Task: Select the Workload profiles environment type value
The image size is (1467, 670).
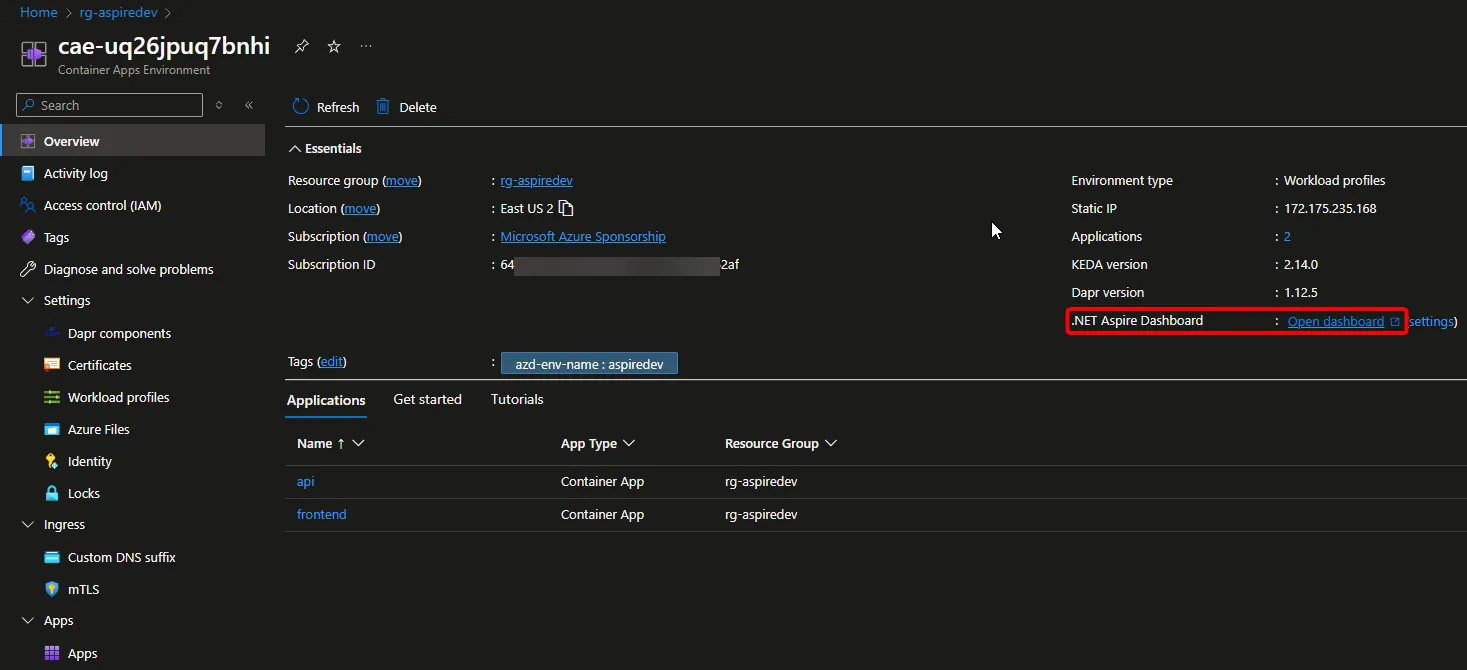Action: [1335, 180]
